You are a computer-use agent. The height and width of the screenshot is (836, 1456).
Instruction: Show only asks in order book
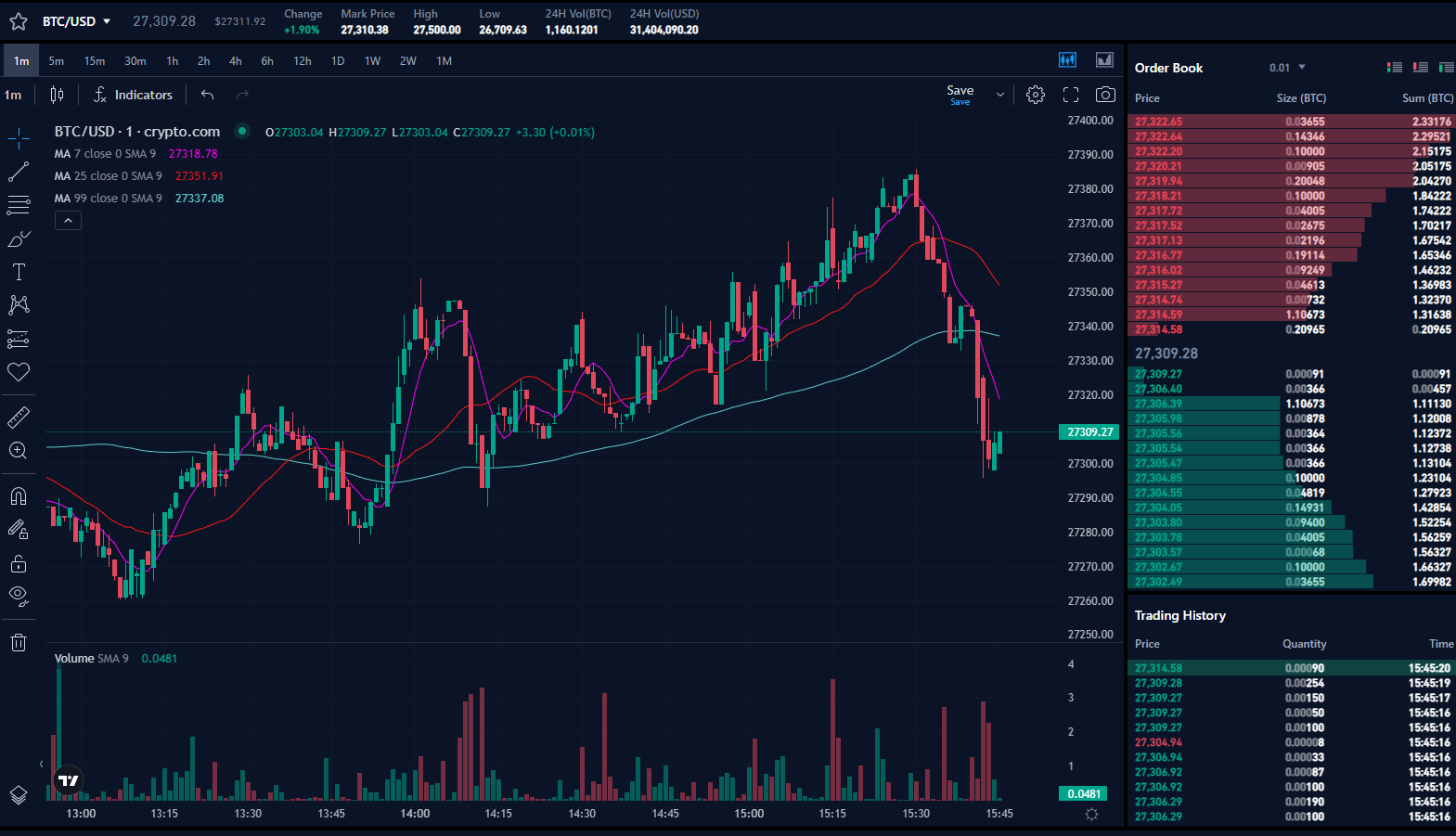[1420, 67]
